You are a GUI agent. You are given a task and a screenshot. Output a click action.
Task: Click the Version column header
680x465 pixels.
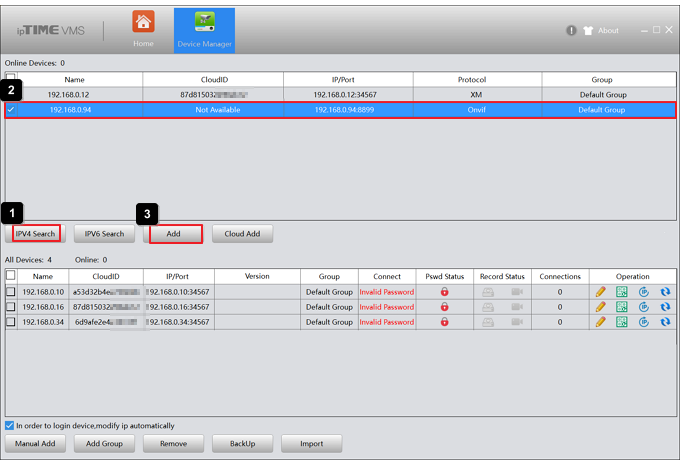pyautogui.click(x=257, y=276)
